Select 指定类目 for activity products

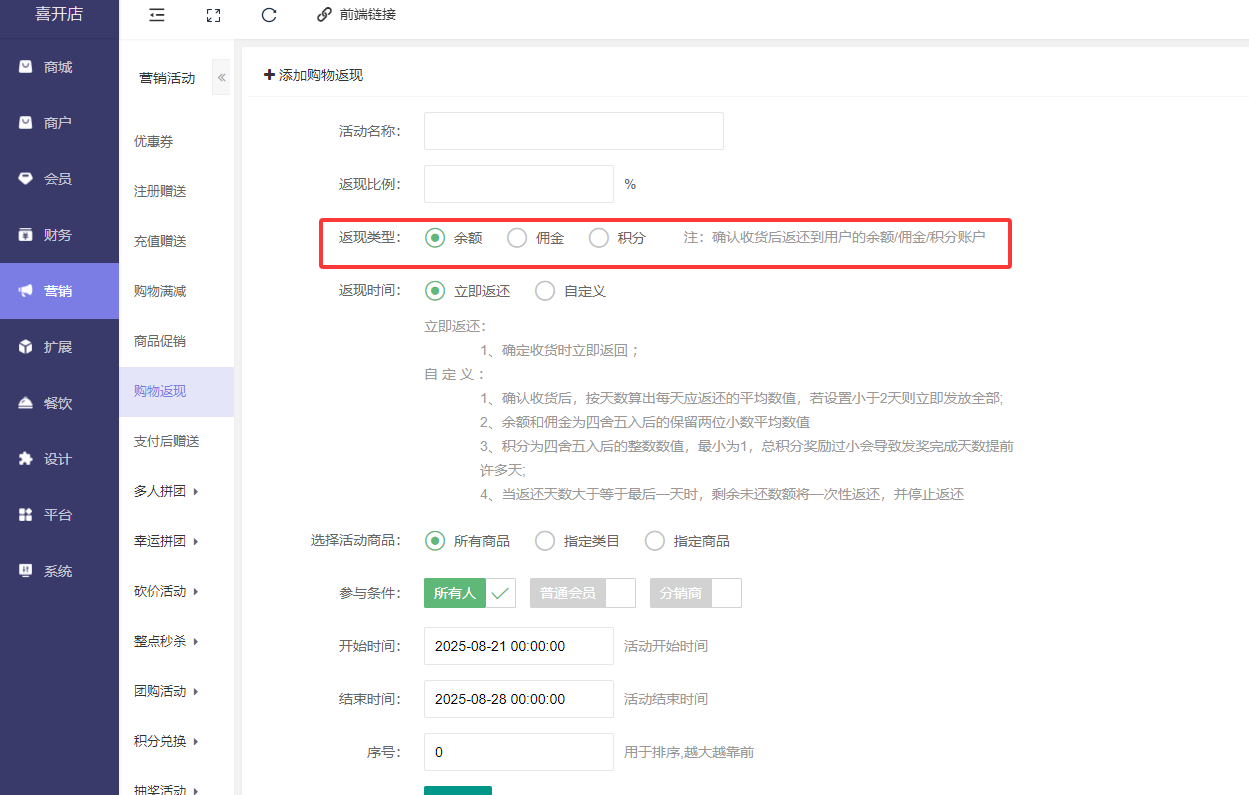point(577,541)
